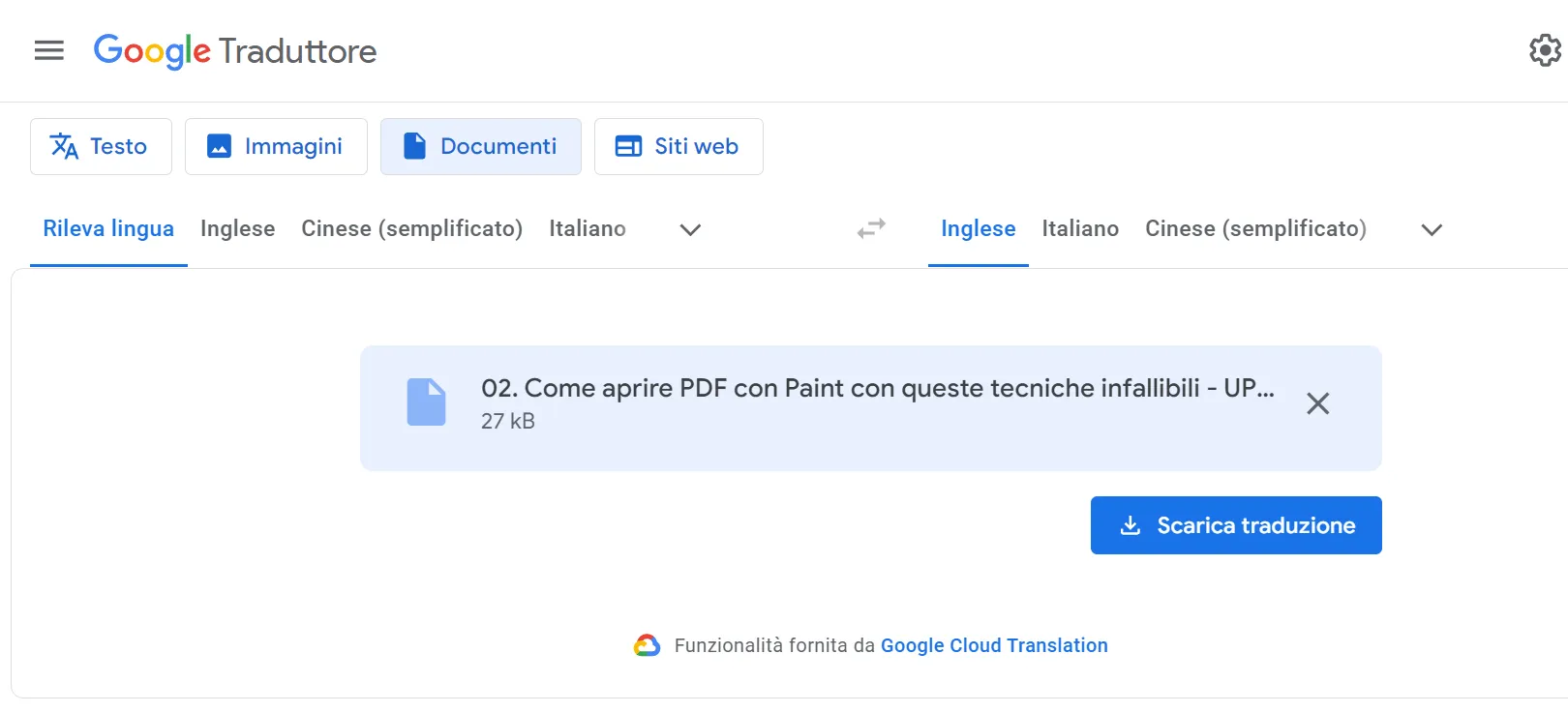Select Rileva lingua as source language
Screen dimensions: 1568x713
pos(108,229)
